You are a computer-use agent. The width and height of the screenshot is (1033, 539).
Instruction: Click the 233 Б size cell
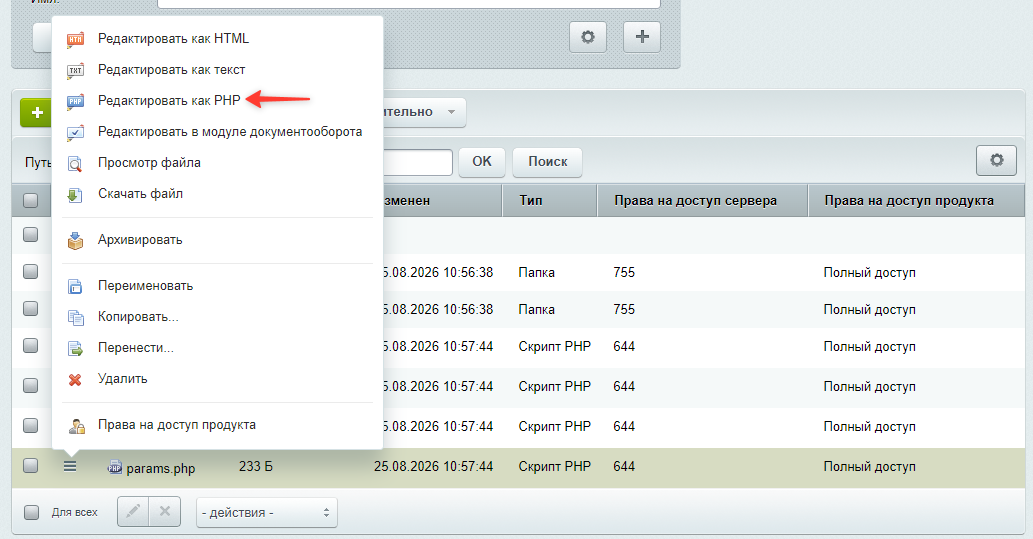tap(256, 467)
